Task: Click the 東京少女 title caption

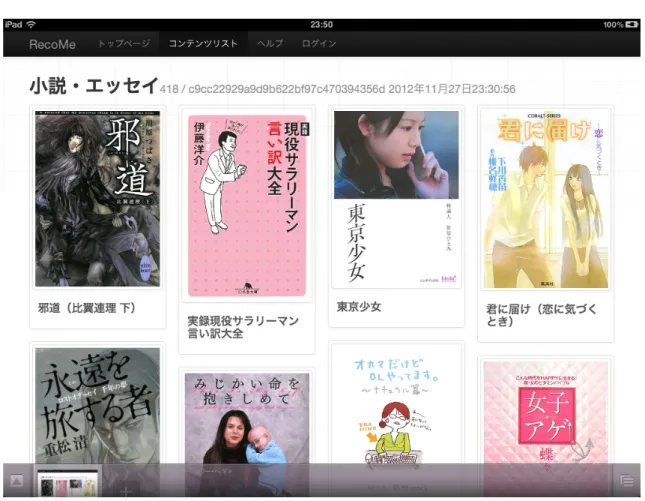Action: [x=359, y=306]
